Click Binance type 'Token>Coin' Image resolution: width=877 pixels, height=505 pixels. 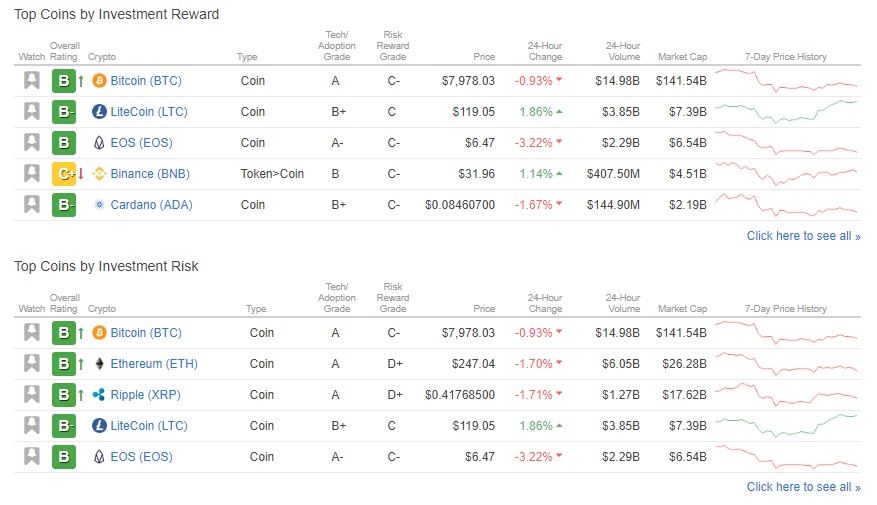point(272,174)
